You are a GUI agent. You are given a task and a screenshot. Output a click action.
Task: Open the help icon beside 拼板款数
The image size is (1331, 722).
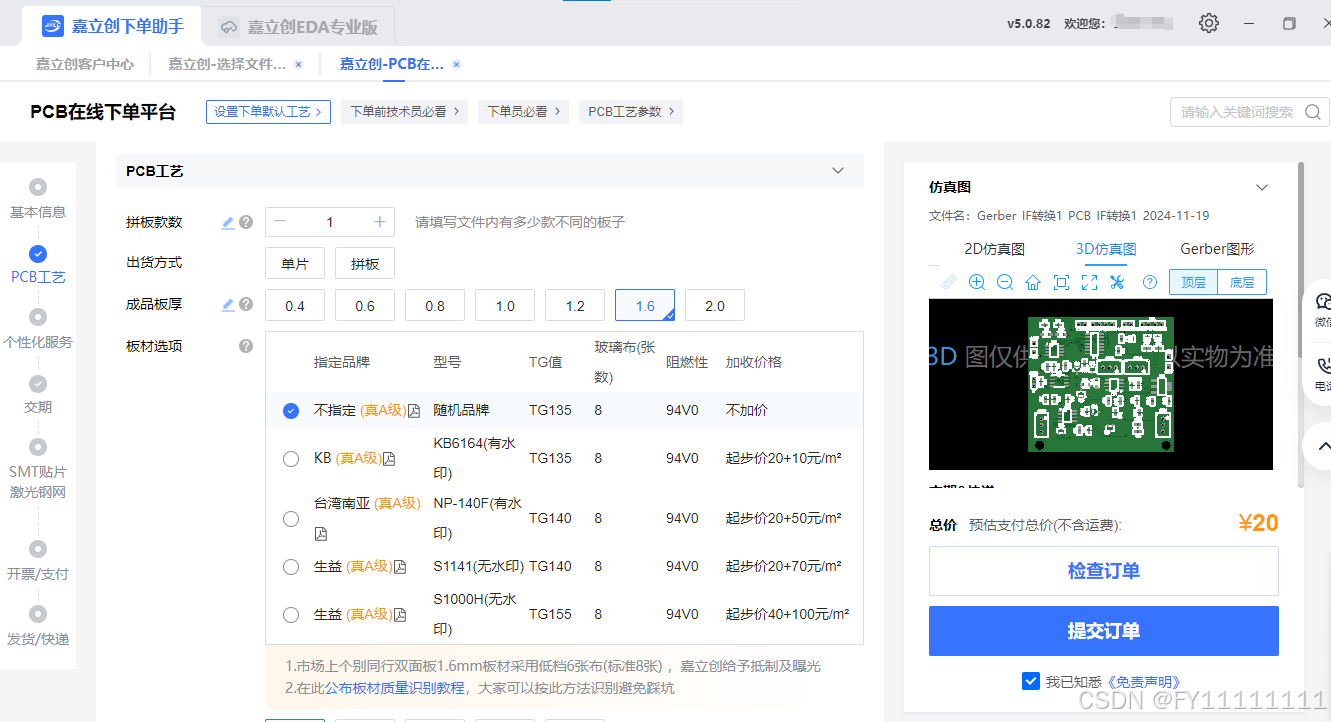pyautogui.click(x=246, y=222)
